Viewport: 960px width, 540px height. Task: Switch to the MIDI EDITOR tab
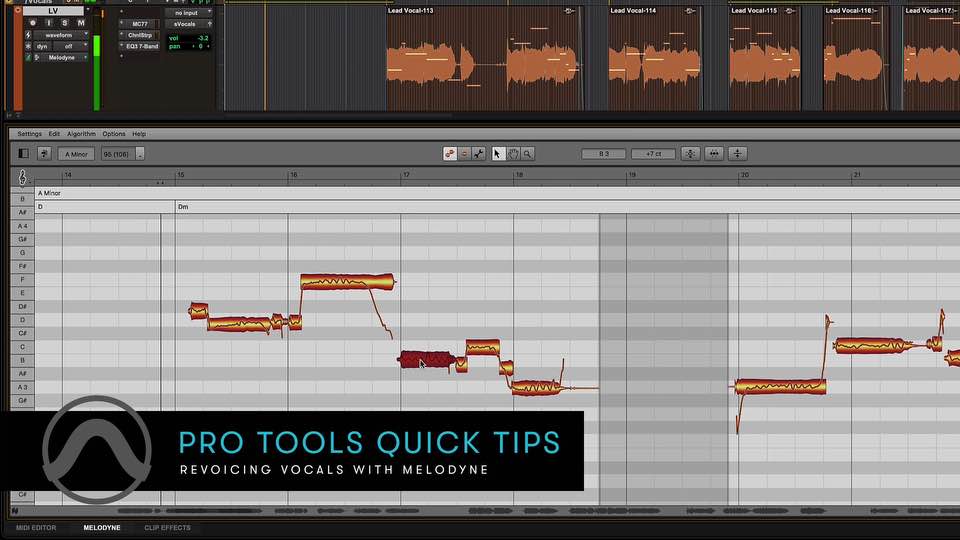coord(36,528)
